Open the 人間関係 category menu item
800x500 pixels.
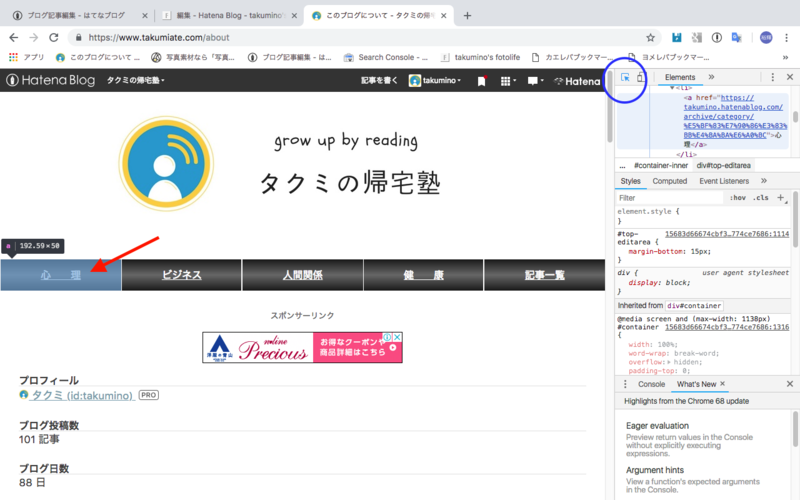coord(303,275)
